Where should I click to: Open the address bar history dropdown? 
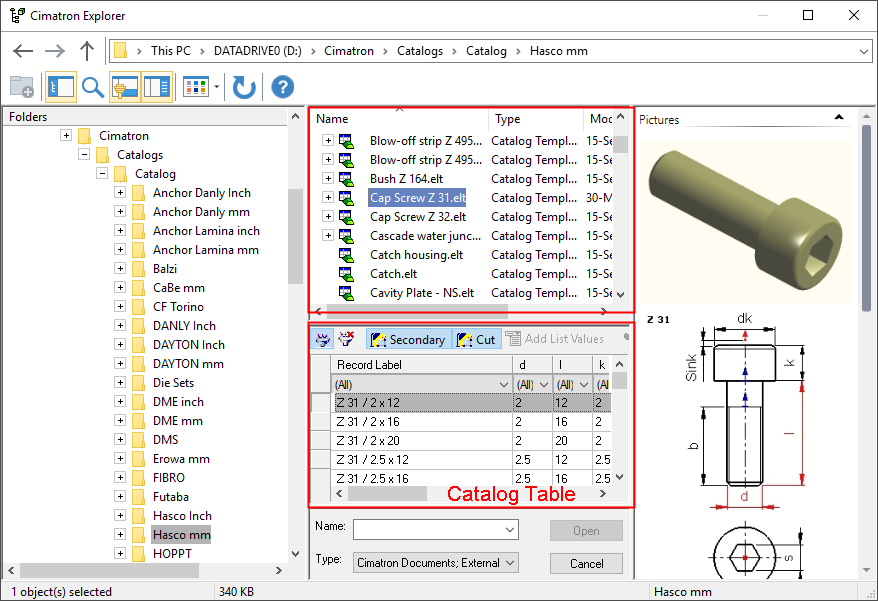pos(863,52)
